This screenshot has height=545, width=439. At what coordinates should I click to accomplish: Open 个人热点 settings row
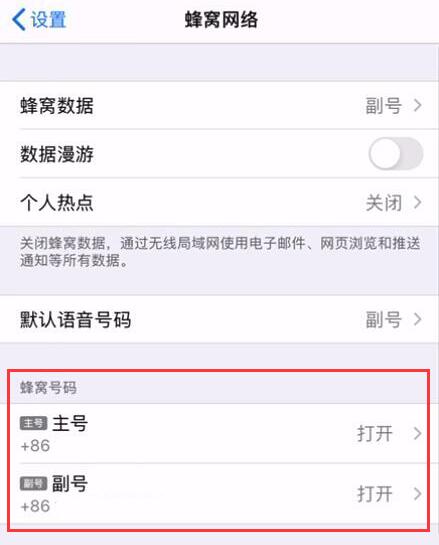[x=219, y=202]
